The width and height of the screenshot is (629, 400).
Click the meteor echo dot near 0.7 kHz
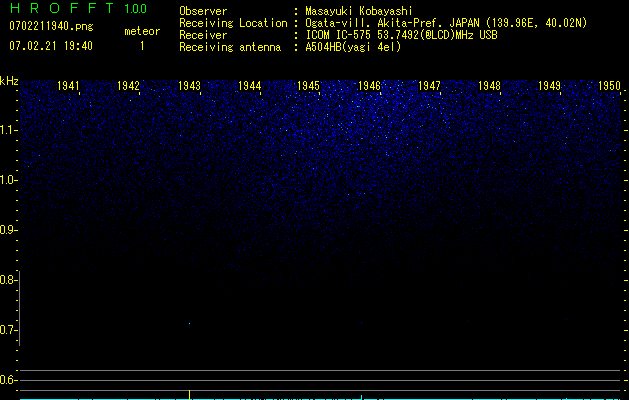(189, 323)
